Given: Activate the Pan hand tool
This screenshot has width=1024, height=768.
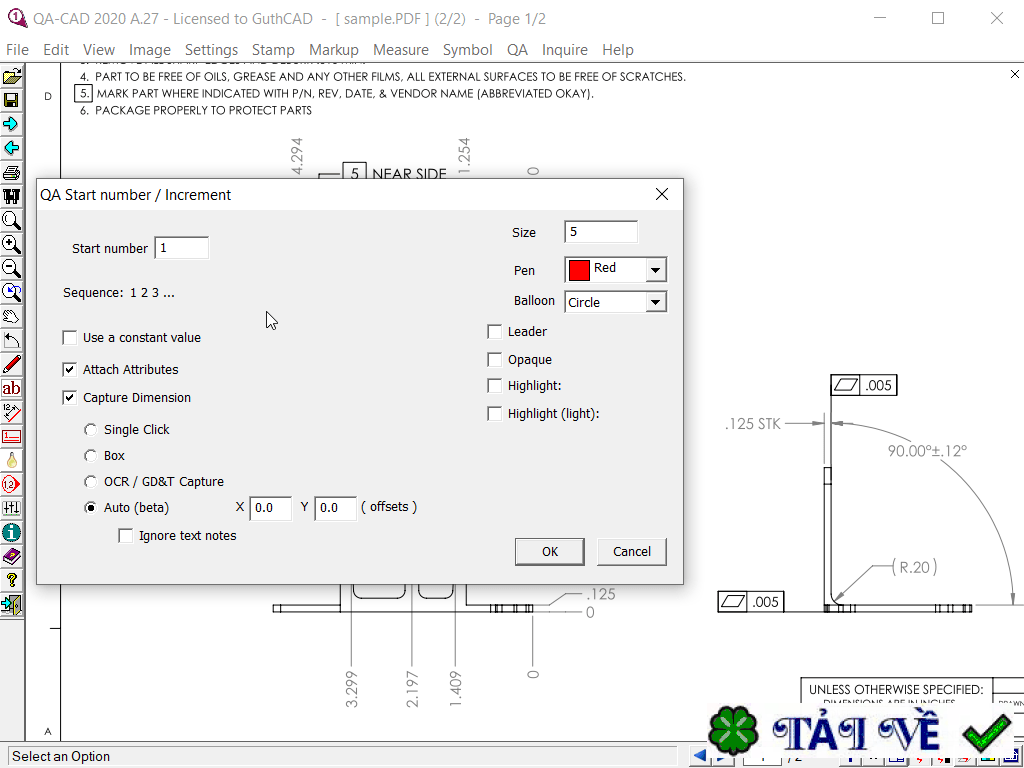Looking at the screenshot, I should point(12,316).
